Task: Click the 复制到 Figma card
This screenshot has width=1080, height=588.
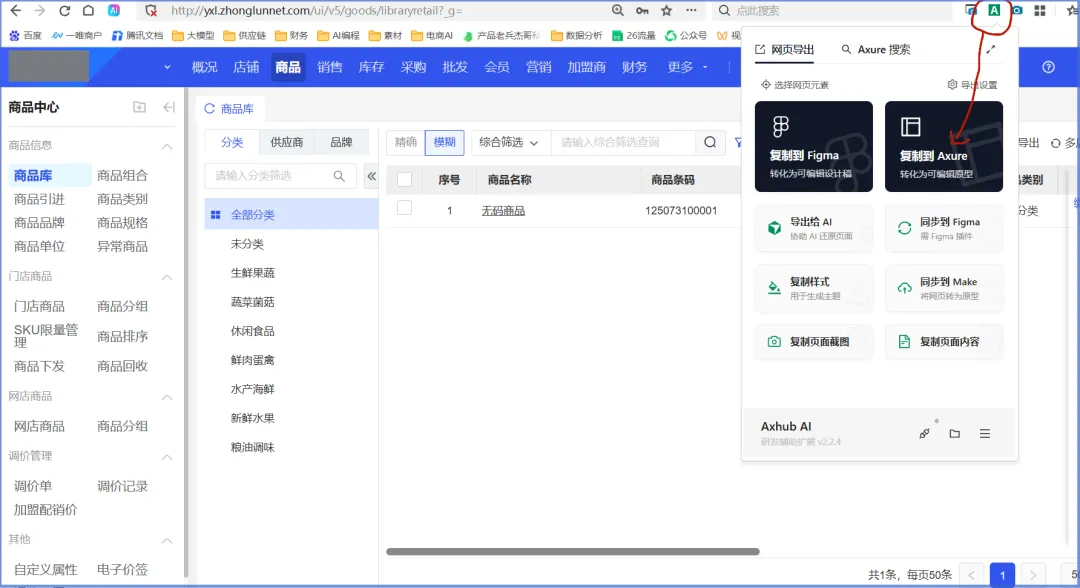Action: [x=813, y=147]
